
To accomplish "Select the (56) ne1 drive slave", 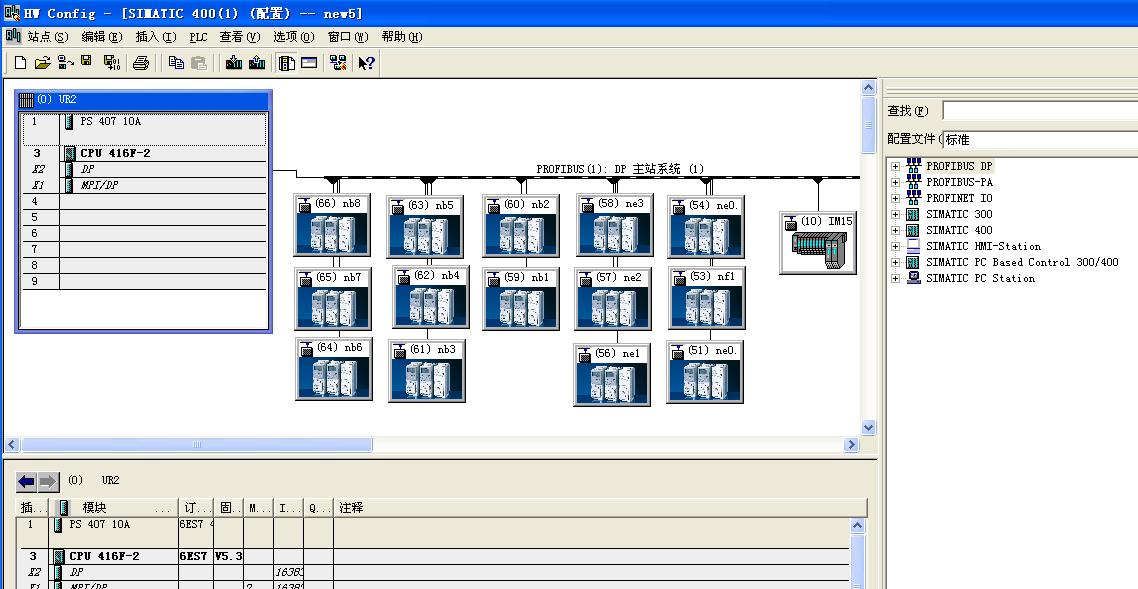I will pyautogui.click(x=612, y=374).
